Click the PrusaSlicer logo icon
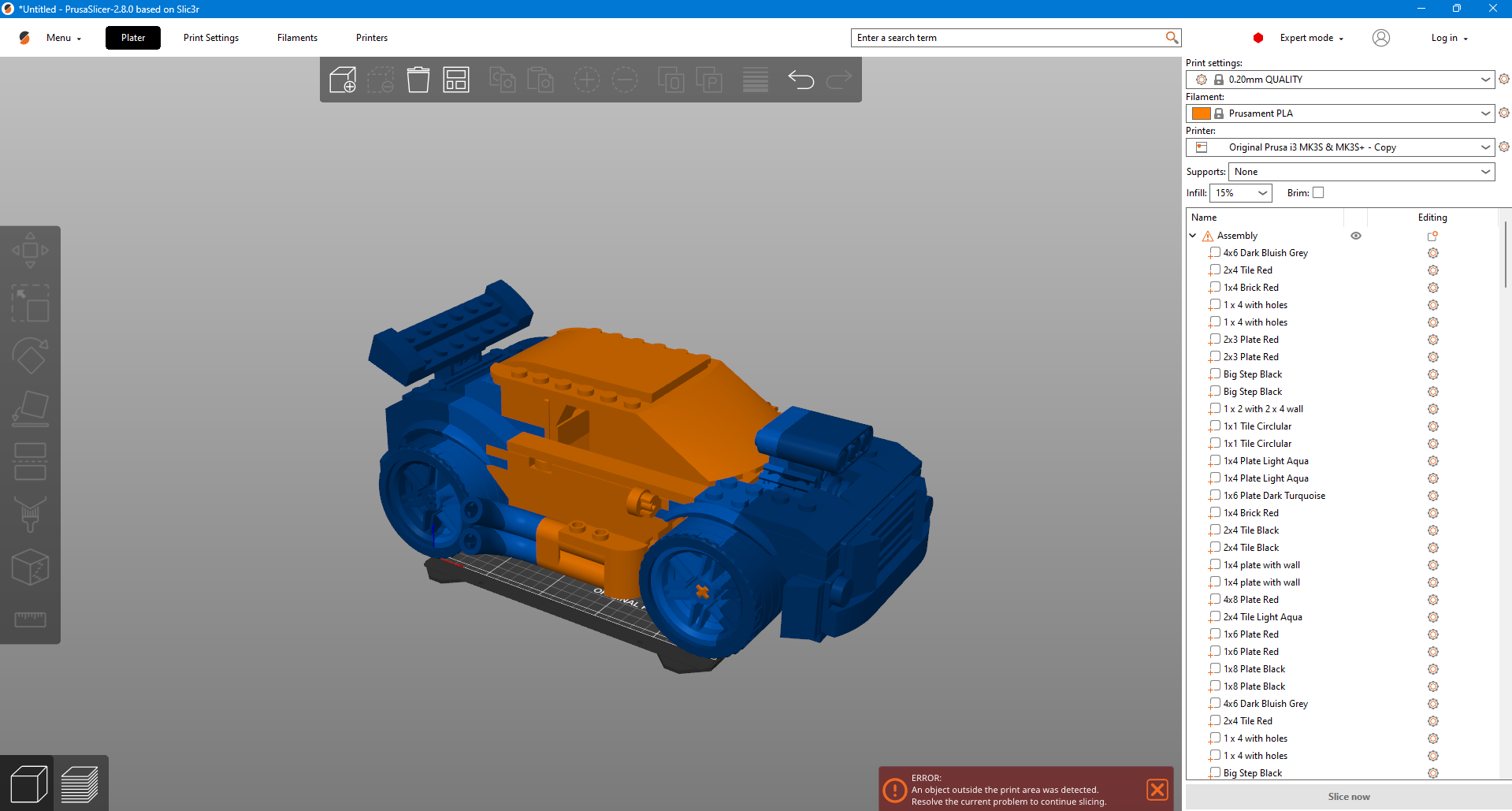 point(24,38)
